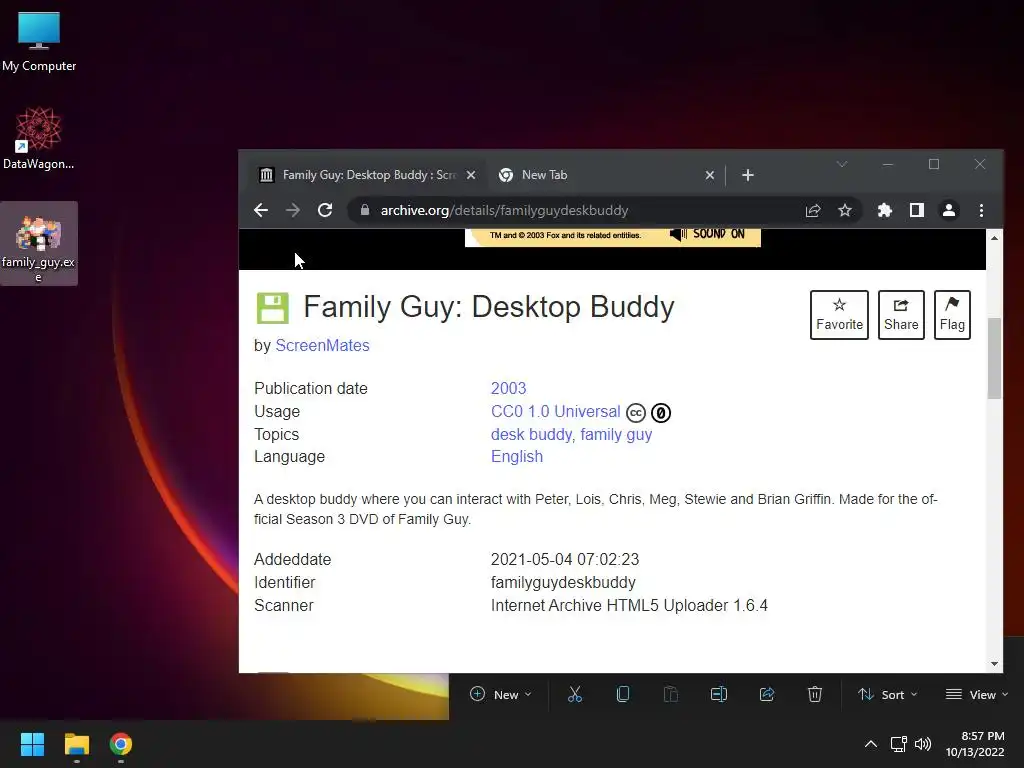Open the DataWagon desktop shortcut
This screenshot has width=1024, height=768.
pos(39,138)
